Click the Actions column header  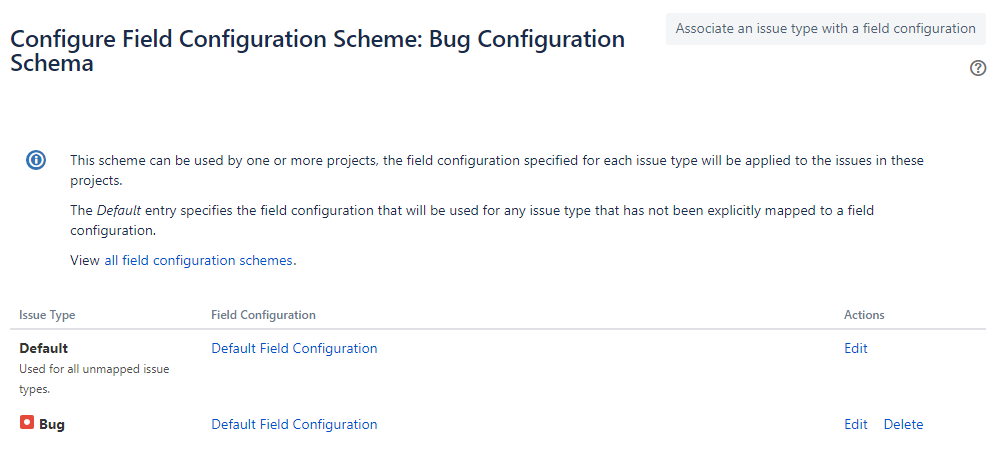tap(864, 315)
